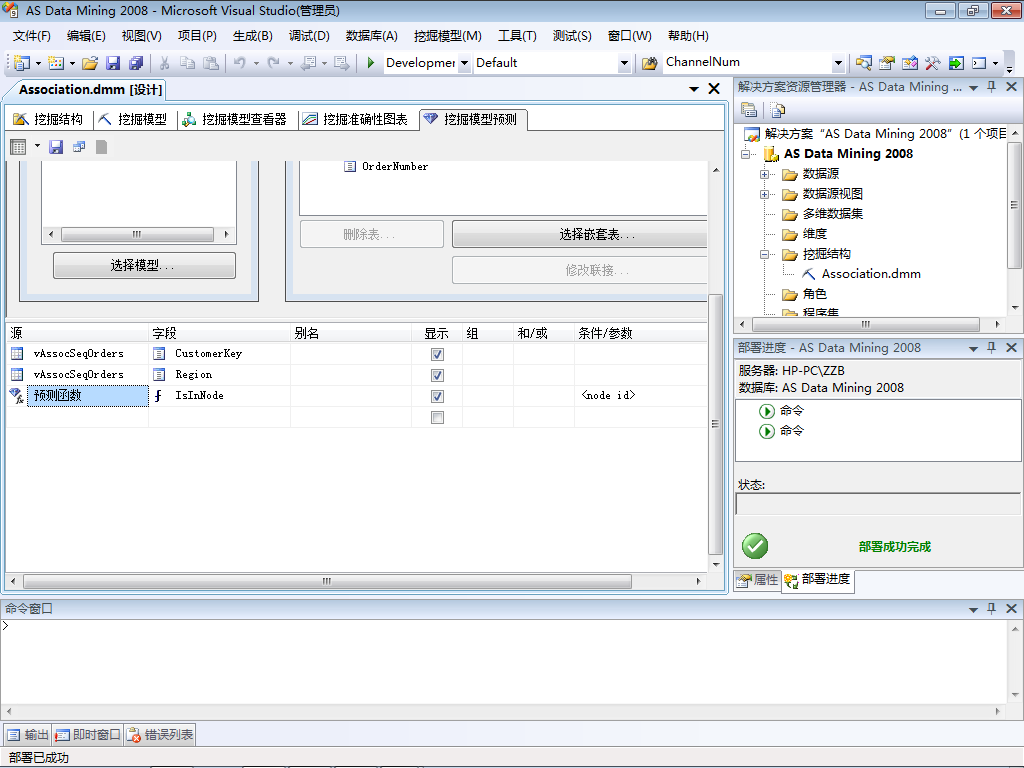Open the active documents dropdown arrow
Screen dimensions: 1024x768
coord(694,89)
